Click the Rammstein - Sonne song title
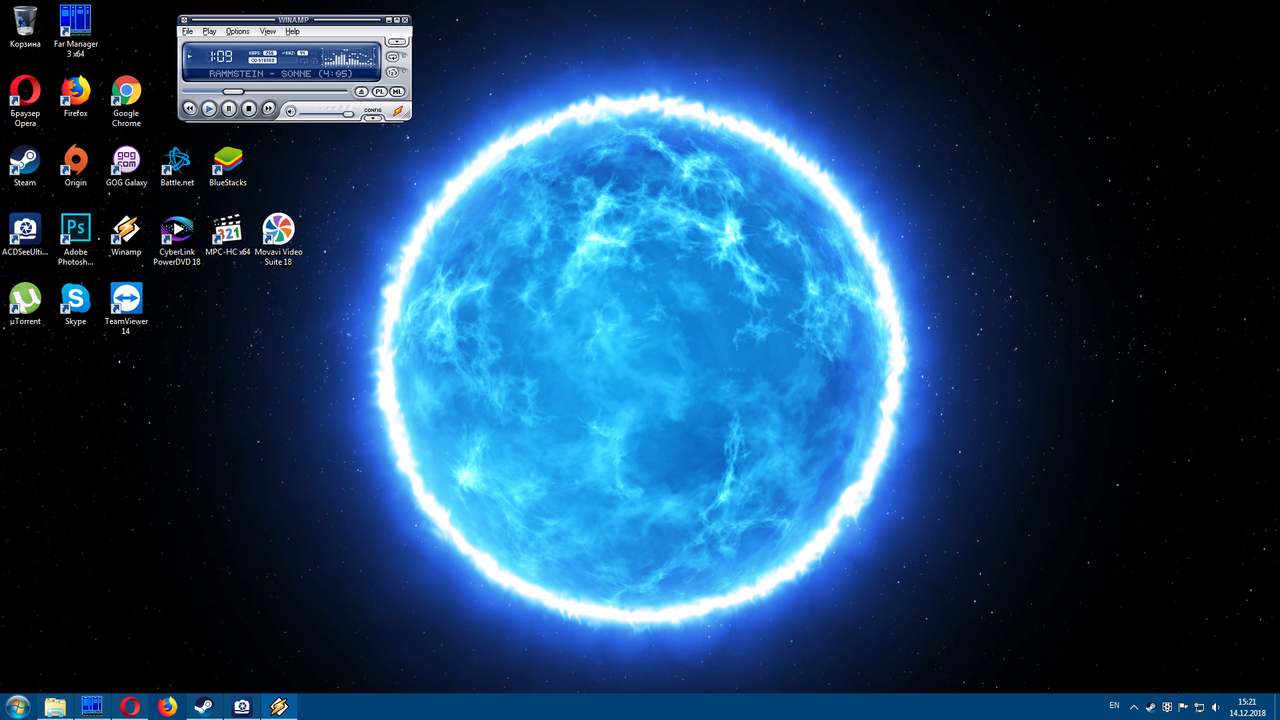The width and height of the screenshot is (1280, 720). point(281,74)
